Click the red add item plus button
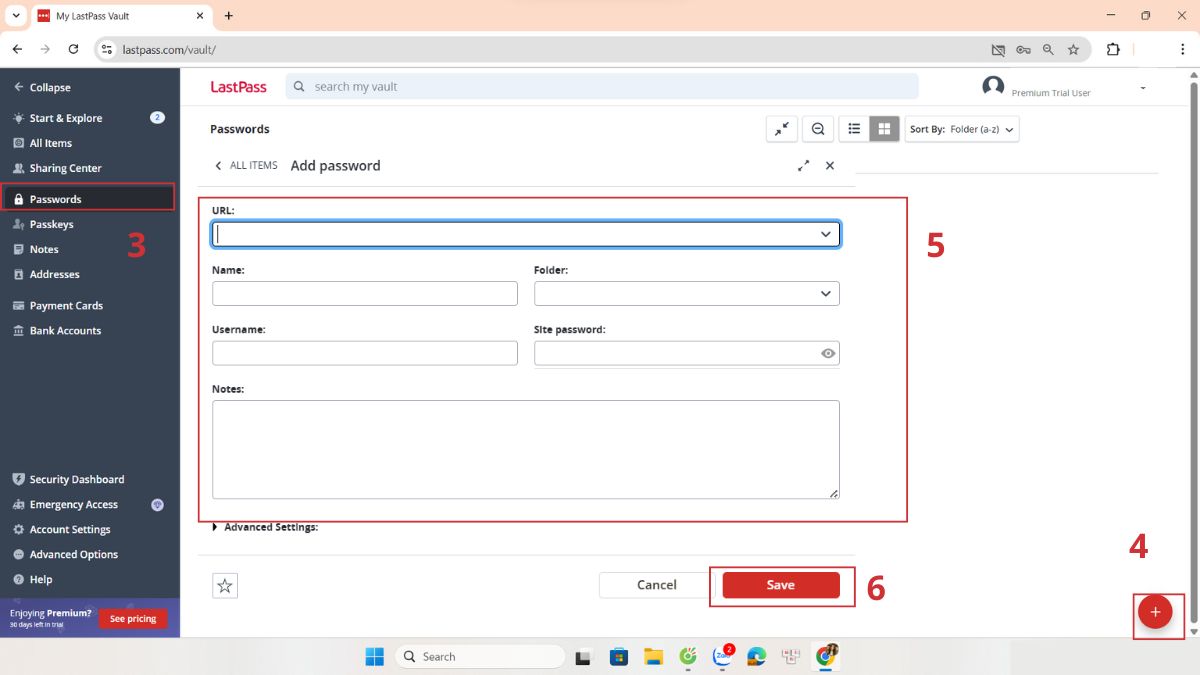The width and height of the screenshot is (1200, 675). coord(1155,611)
